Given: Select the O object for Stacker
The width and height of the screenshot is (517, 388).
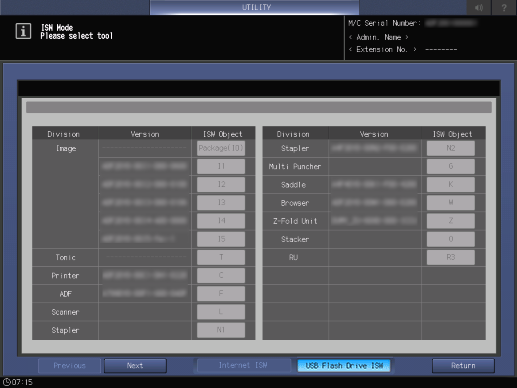Looking at the screenshot, I should 451,239.
